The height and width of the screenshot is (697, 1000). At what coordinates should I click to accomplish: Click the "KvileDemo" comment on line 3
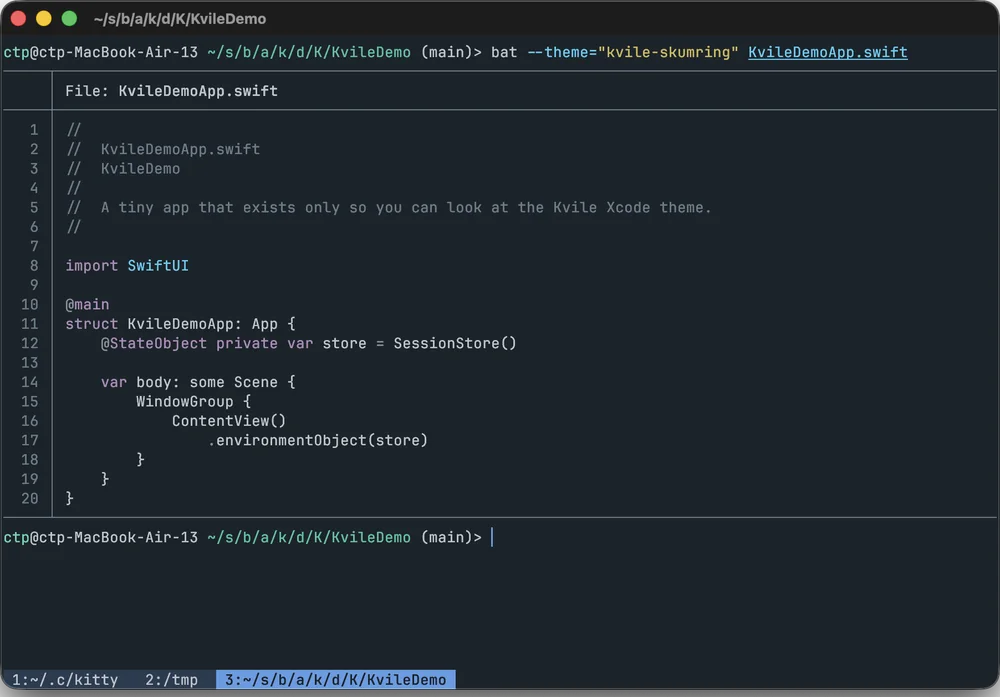point(140,169)
